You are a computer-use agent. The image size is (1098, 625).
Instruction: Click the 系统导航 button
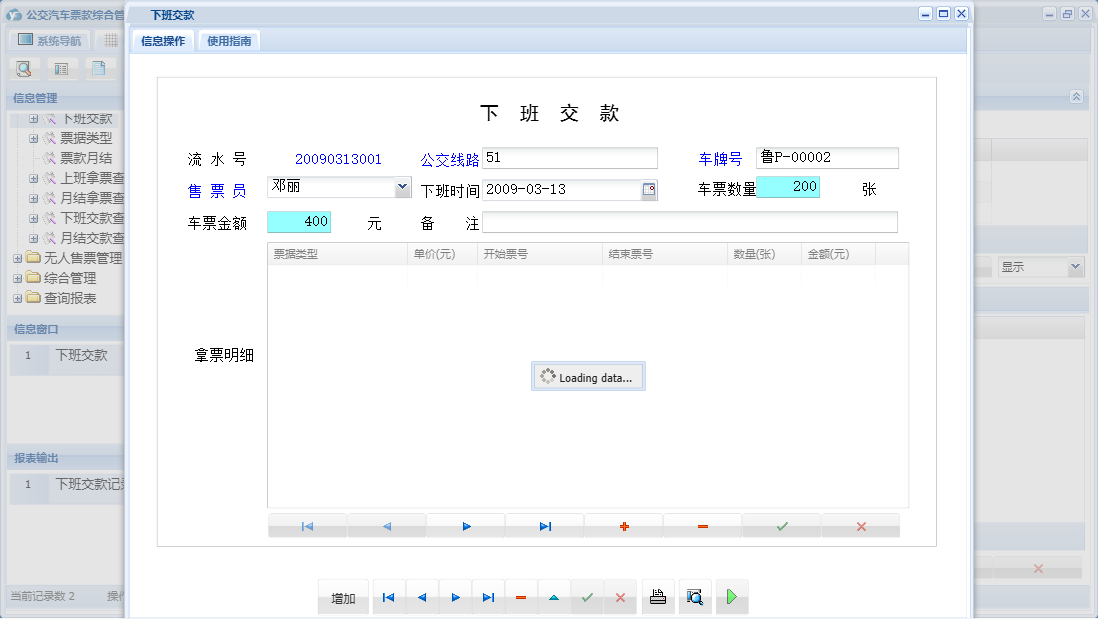(47, 39)
